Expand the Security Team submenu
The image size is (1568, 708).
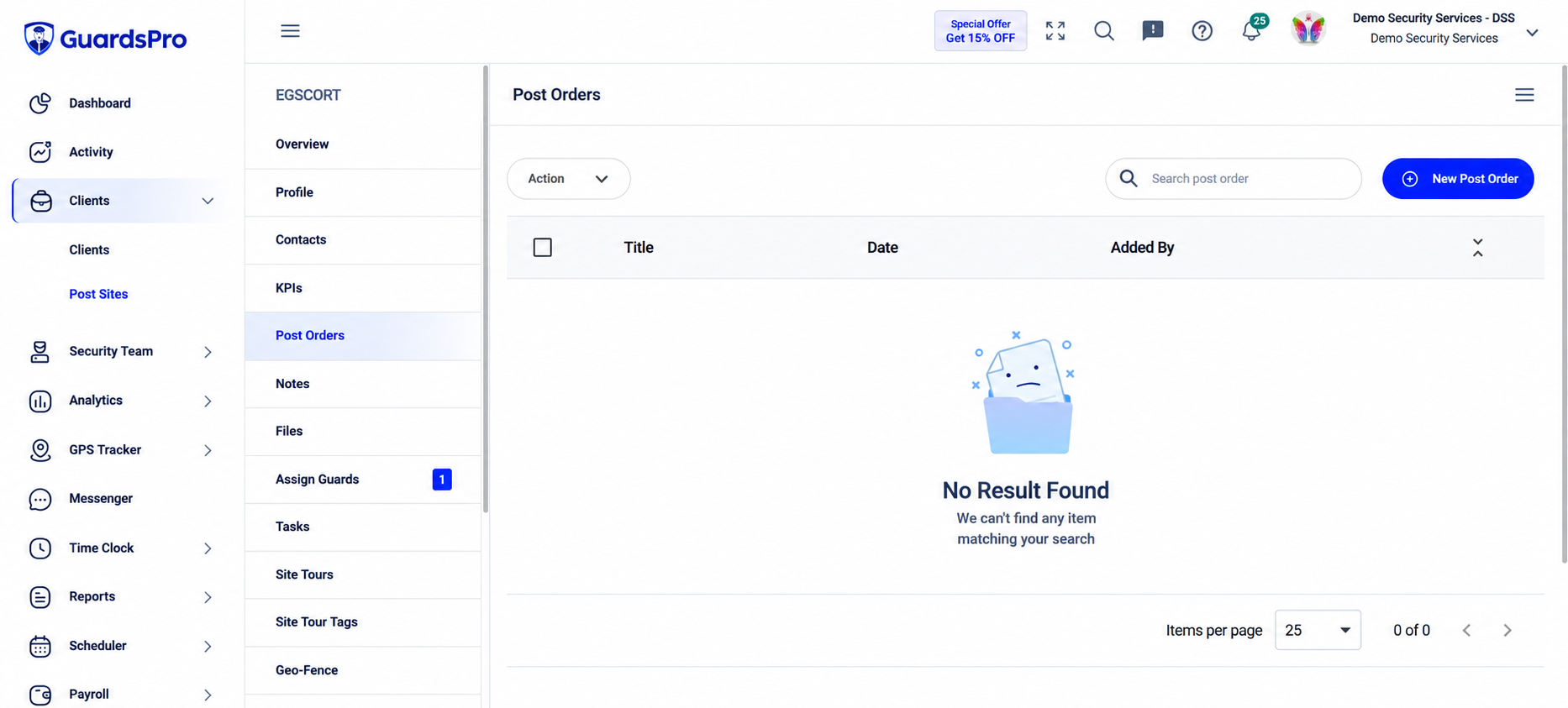[208, 352]
